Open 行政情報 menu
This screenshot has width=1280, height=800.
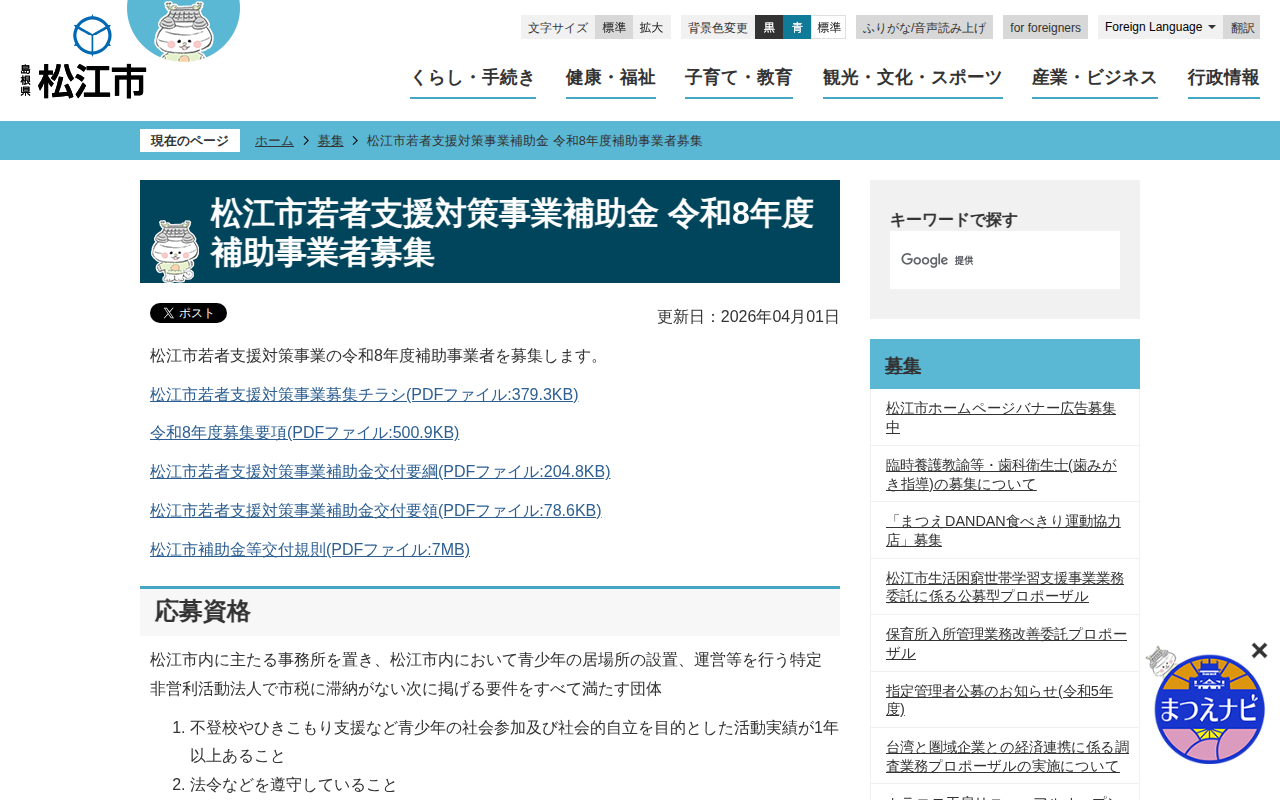[x=1224, y=79]
